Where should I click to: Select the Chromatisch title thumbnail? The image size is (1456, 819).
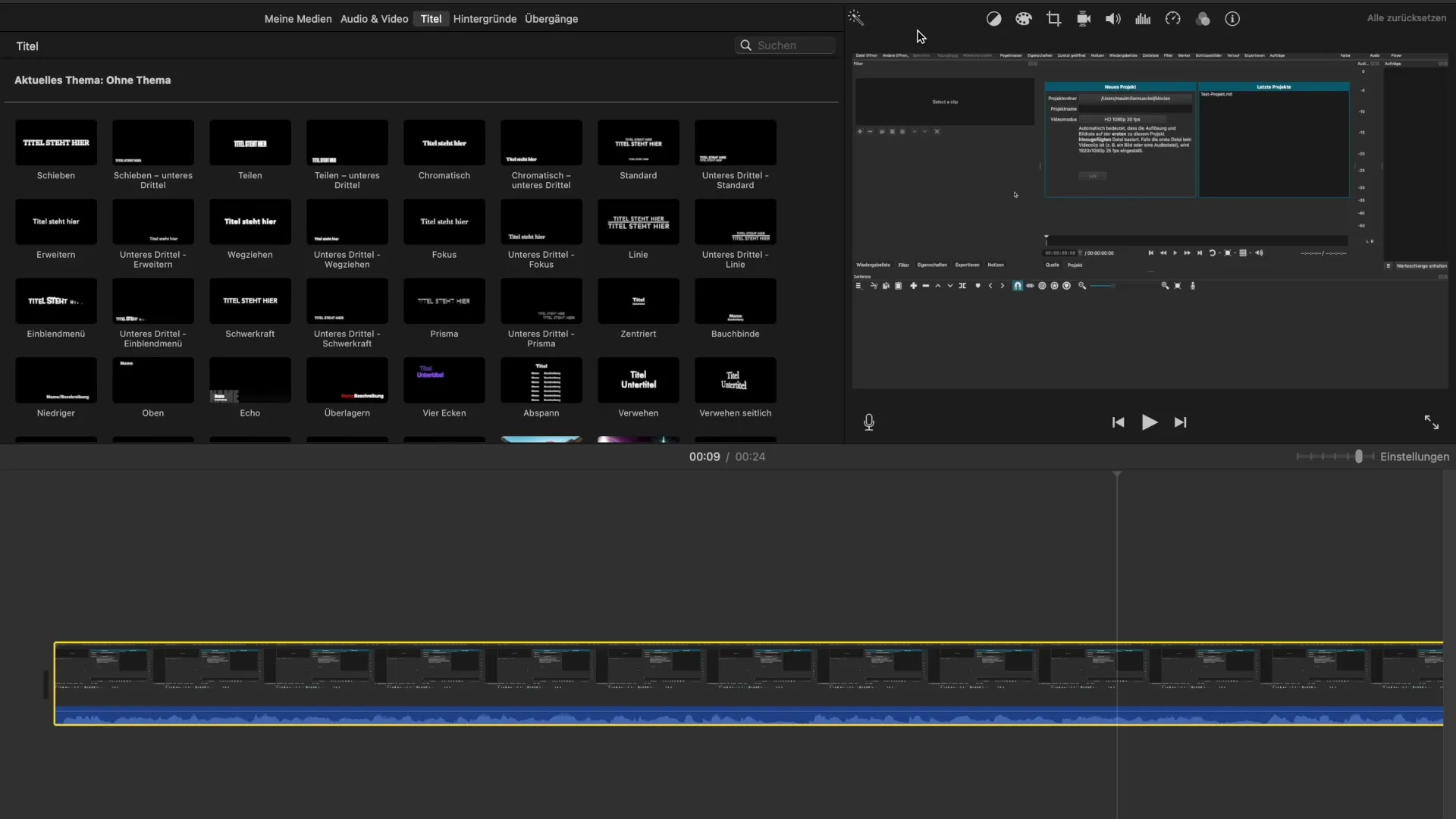[x=444, y=143]
